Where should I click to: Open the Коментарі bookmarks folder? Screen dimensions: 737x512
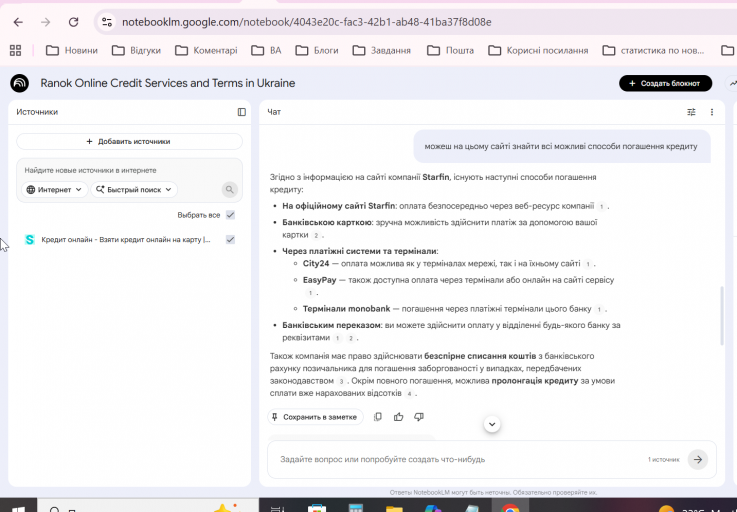click(x=206, y=50)
